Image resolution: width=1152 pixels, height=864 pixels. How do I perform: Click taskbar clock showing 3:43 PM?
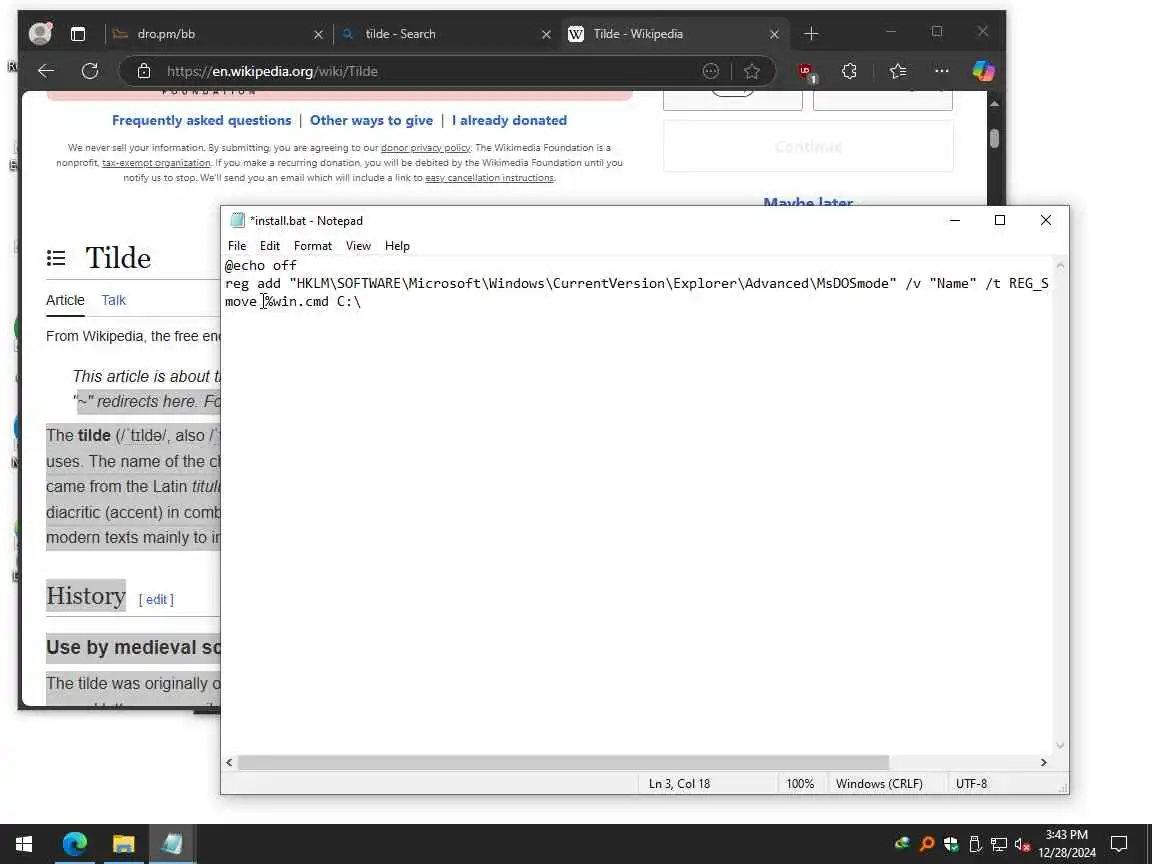tap(1067, 844)
